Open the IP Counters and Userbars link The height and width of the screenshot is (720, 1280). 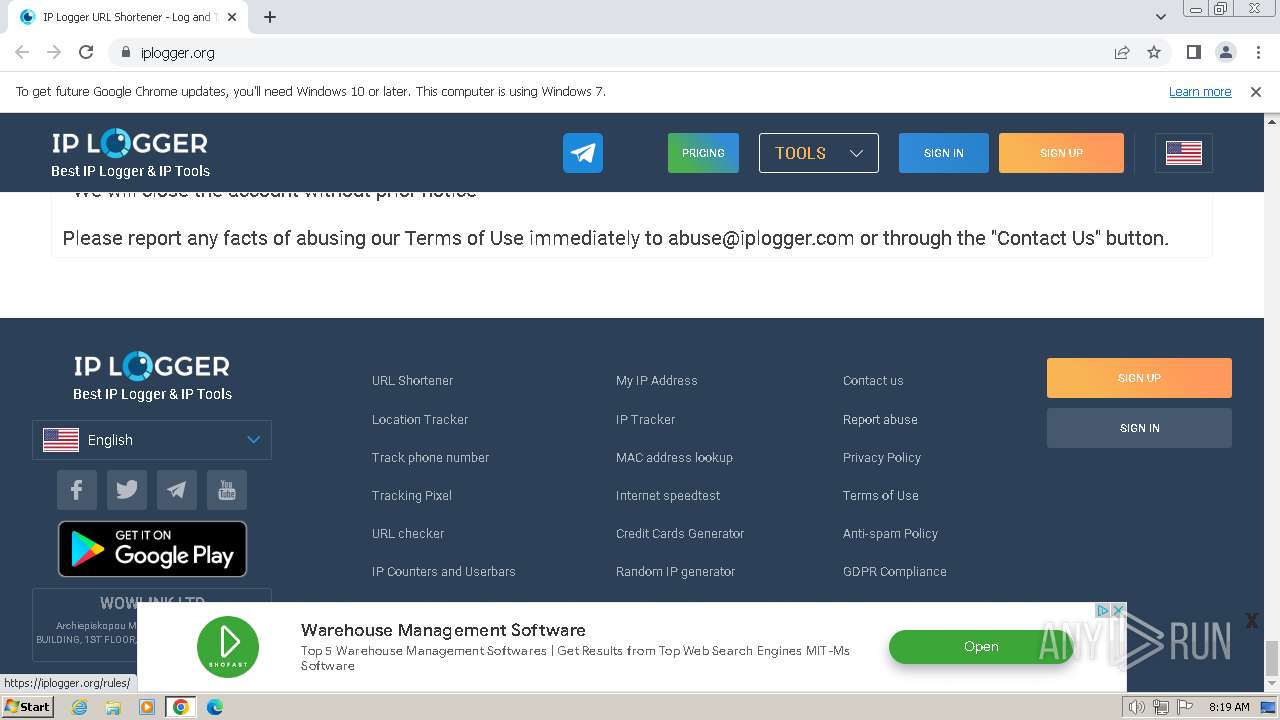[x=444, y=572]
